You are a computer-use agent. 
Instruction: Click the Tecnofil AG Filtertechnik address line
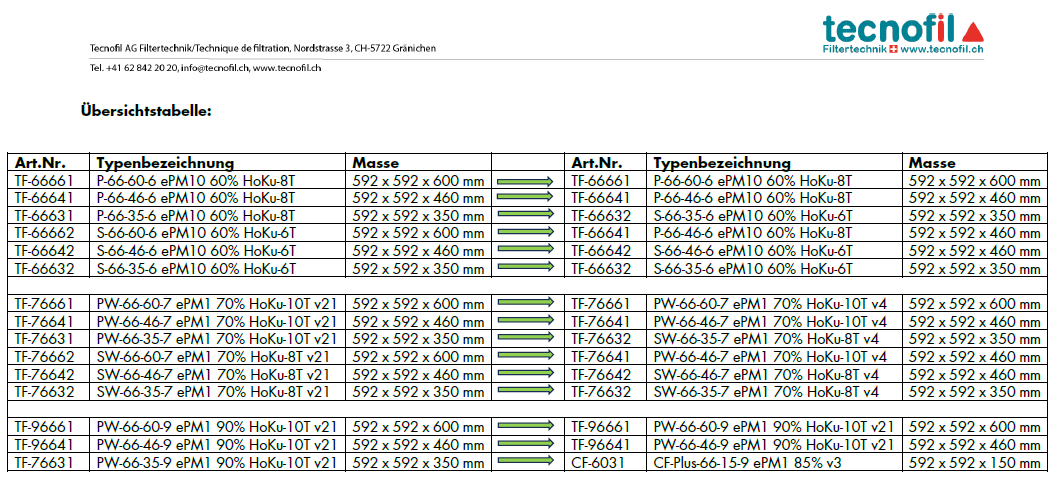click(262, 48)
